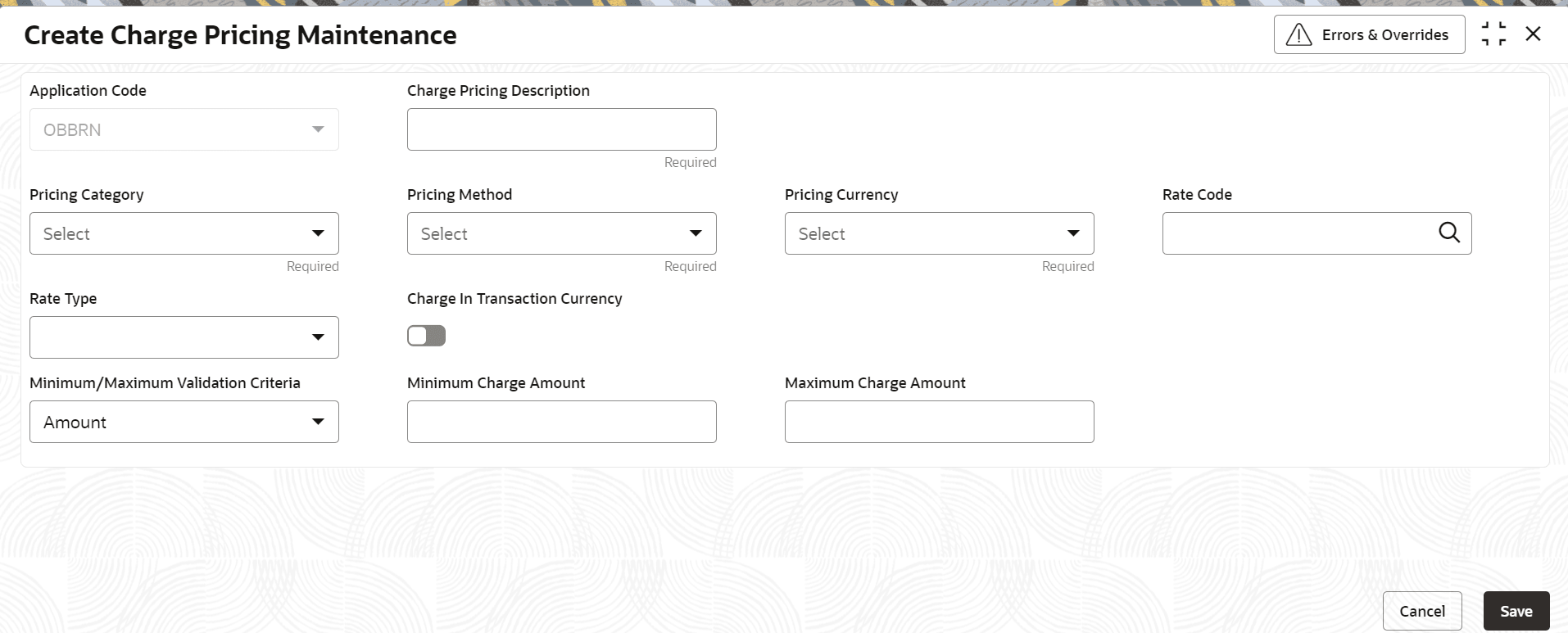Open the Rate Type dropdown

184,337
